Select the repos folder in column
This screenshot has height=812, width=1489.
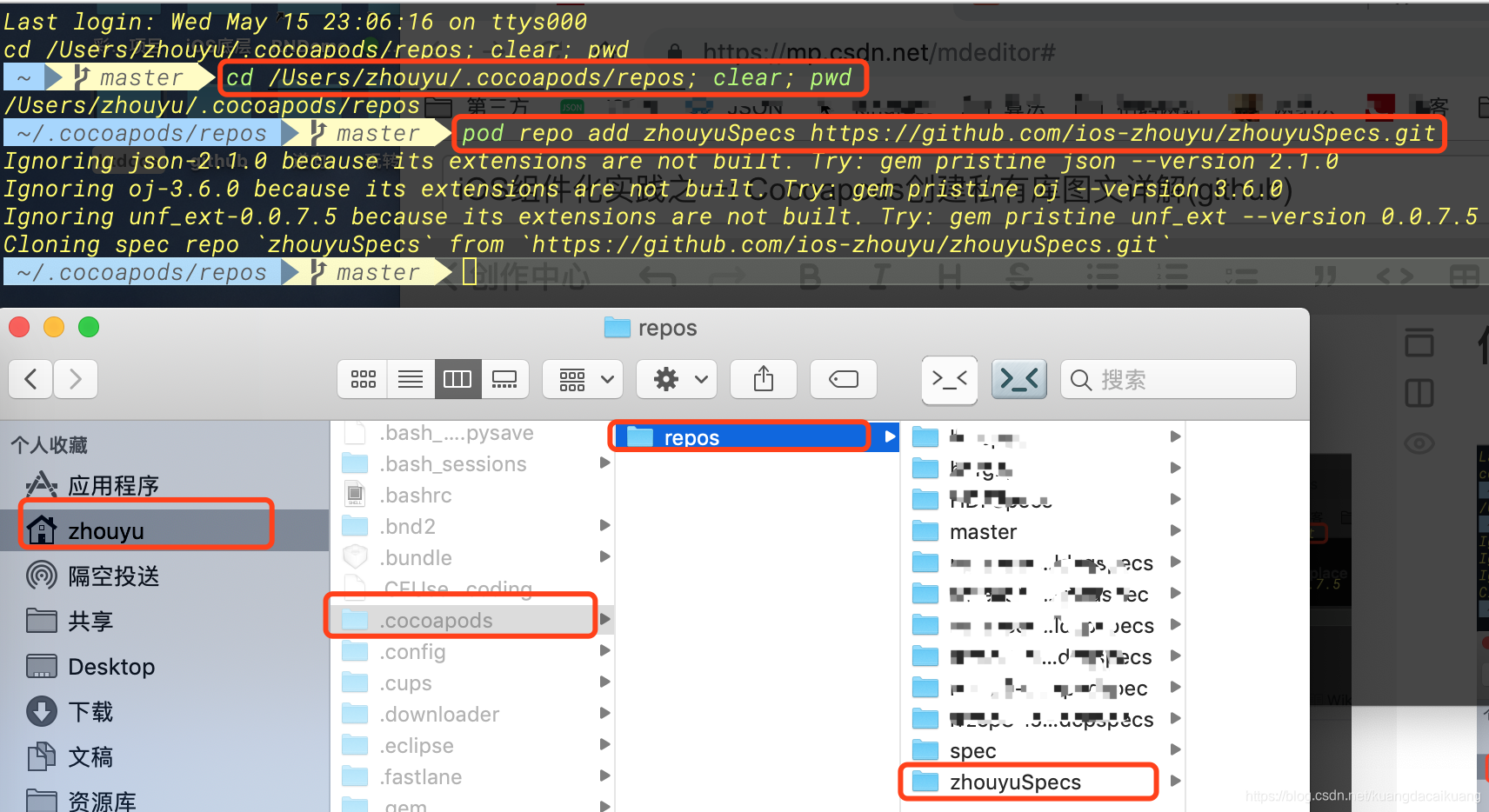coord(757,437)
